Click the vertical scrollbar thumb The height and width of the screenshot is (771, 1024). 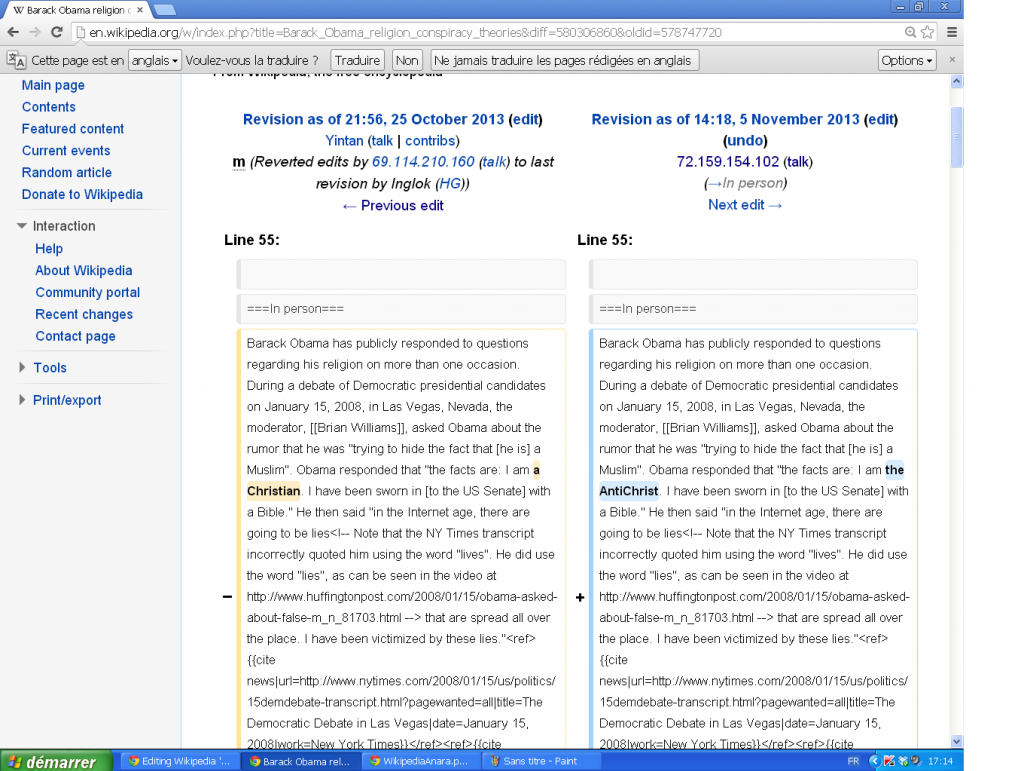point(957,137)
